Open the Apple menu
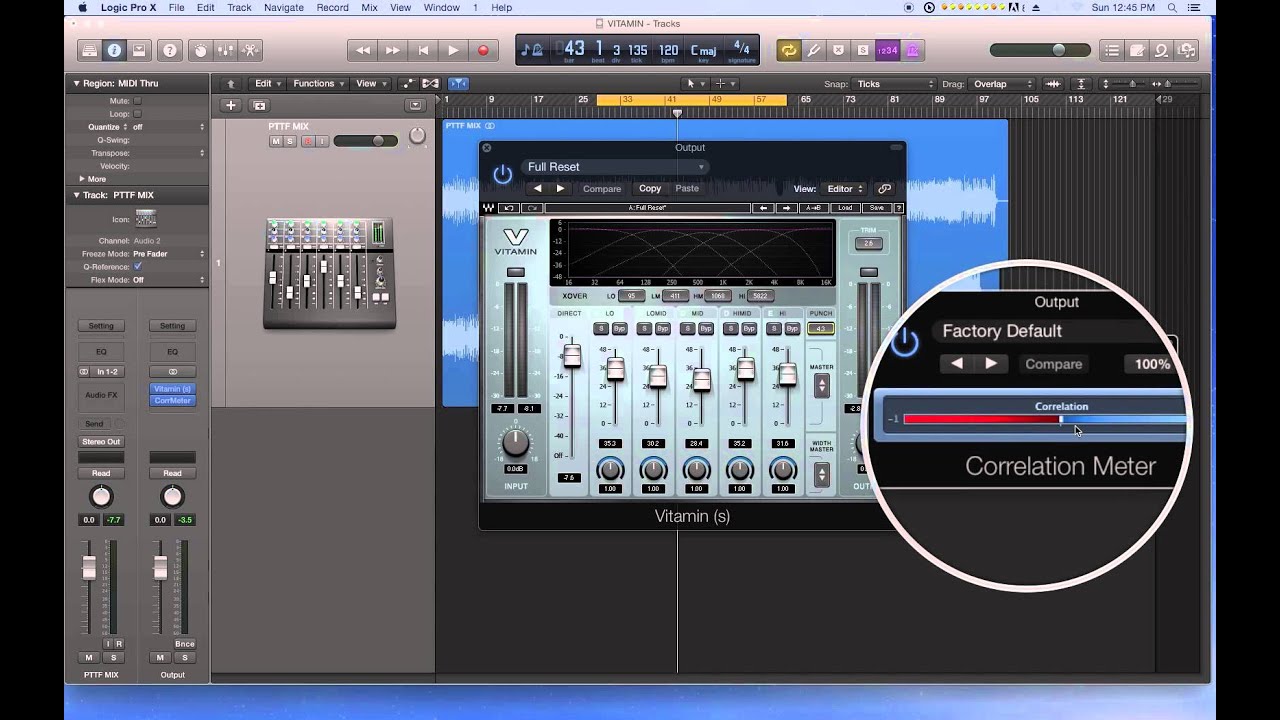Image resolution: width=1280 pixels, height=720 pixels. click(x=82, y=7)
